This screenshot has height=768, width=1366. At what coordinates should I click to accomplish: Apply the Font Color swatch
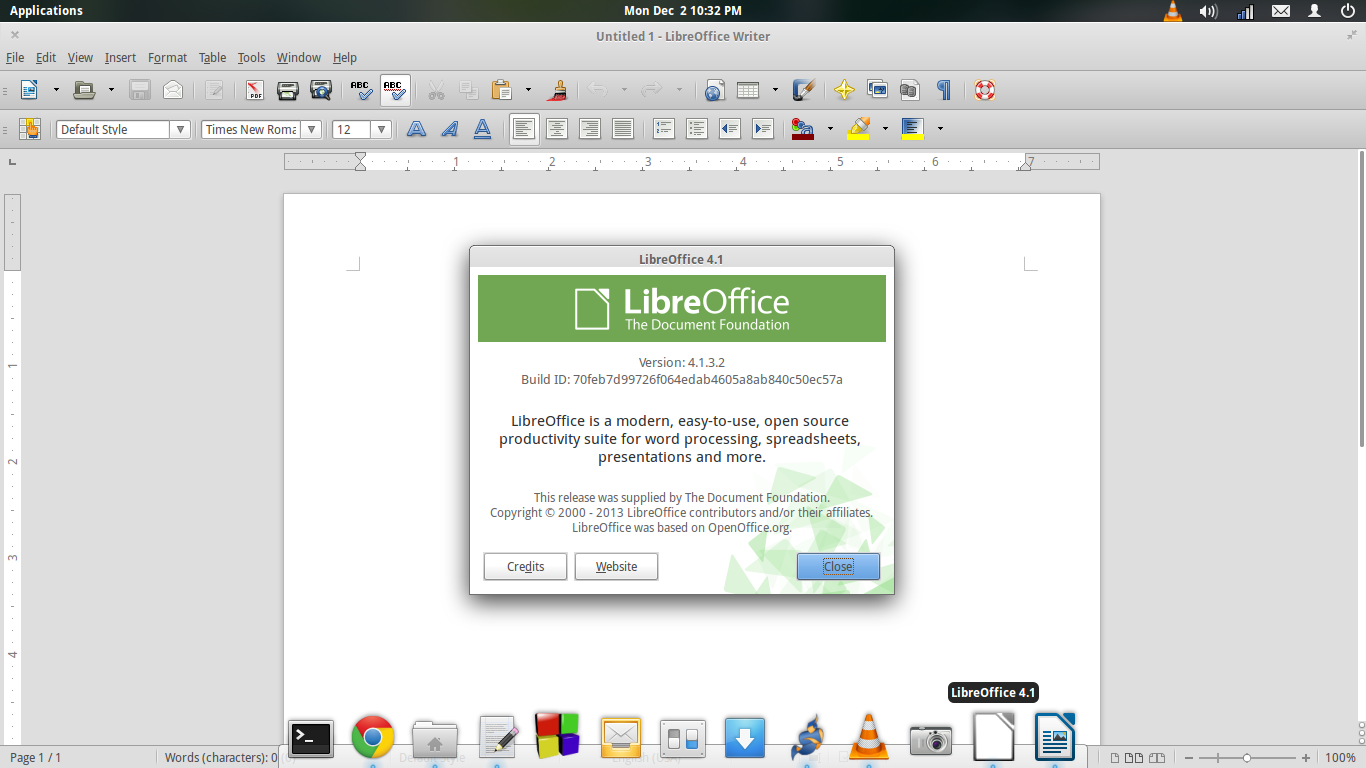pyautogui.click(x=803, y=129)
